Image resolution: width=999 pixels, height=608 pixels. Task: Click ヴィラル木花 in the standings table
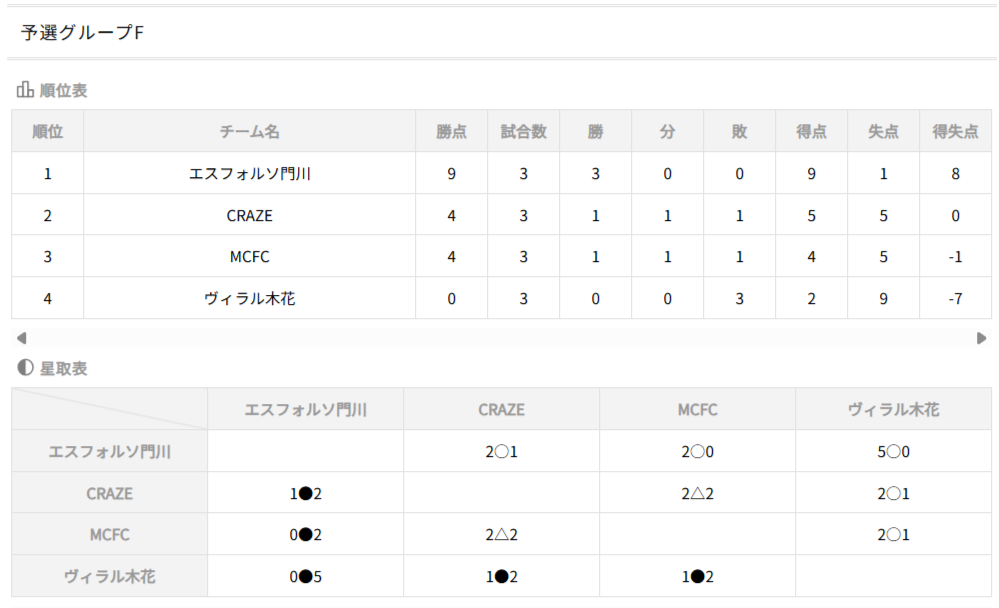[249, 298]
